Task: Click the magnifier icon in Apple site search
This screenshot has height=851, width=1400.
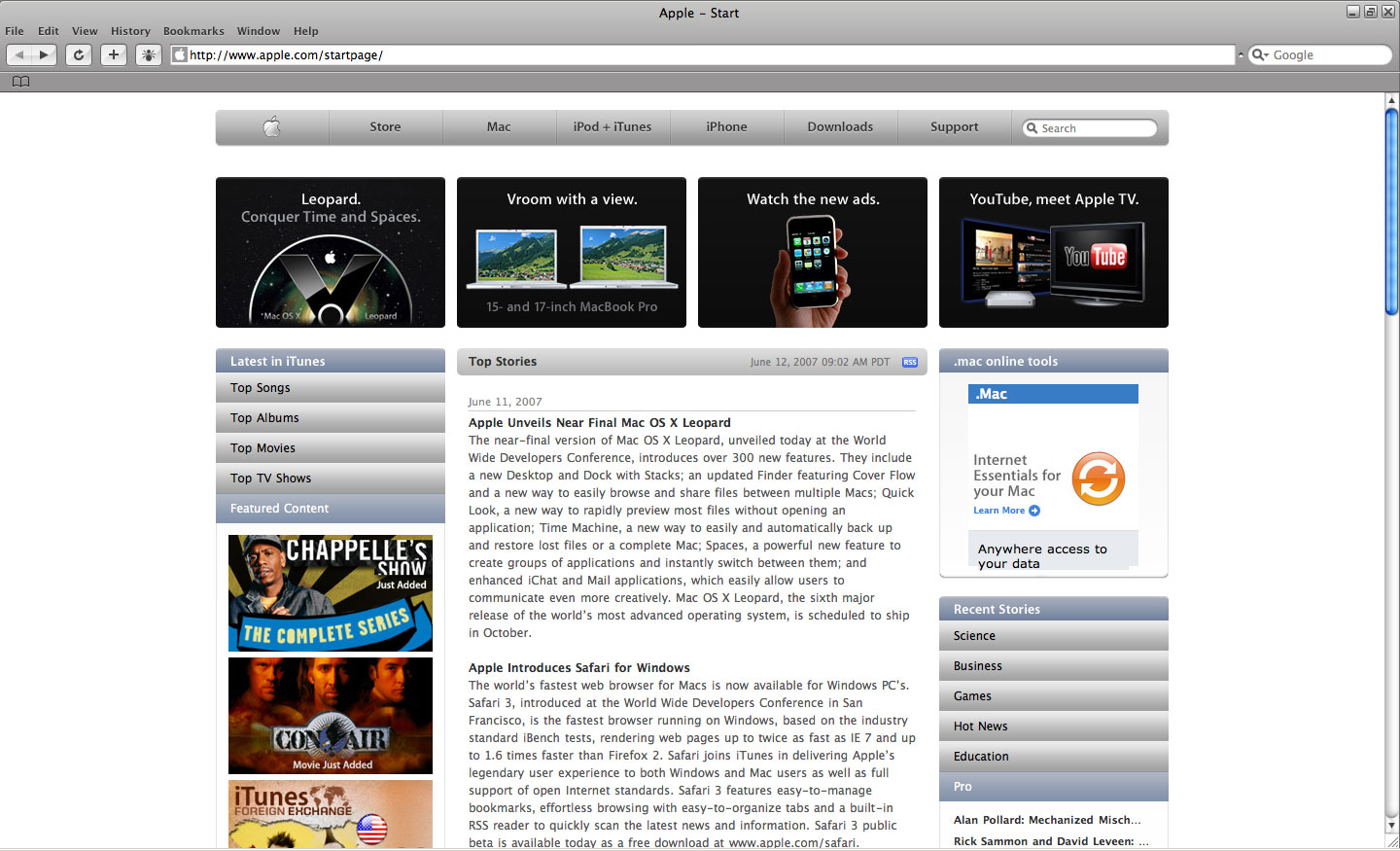Action: 1032,128
